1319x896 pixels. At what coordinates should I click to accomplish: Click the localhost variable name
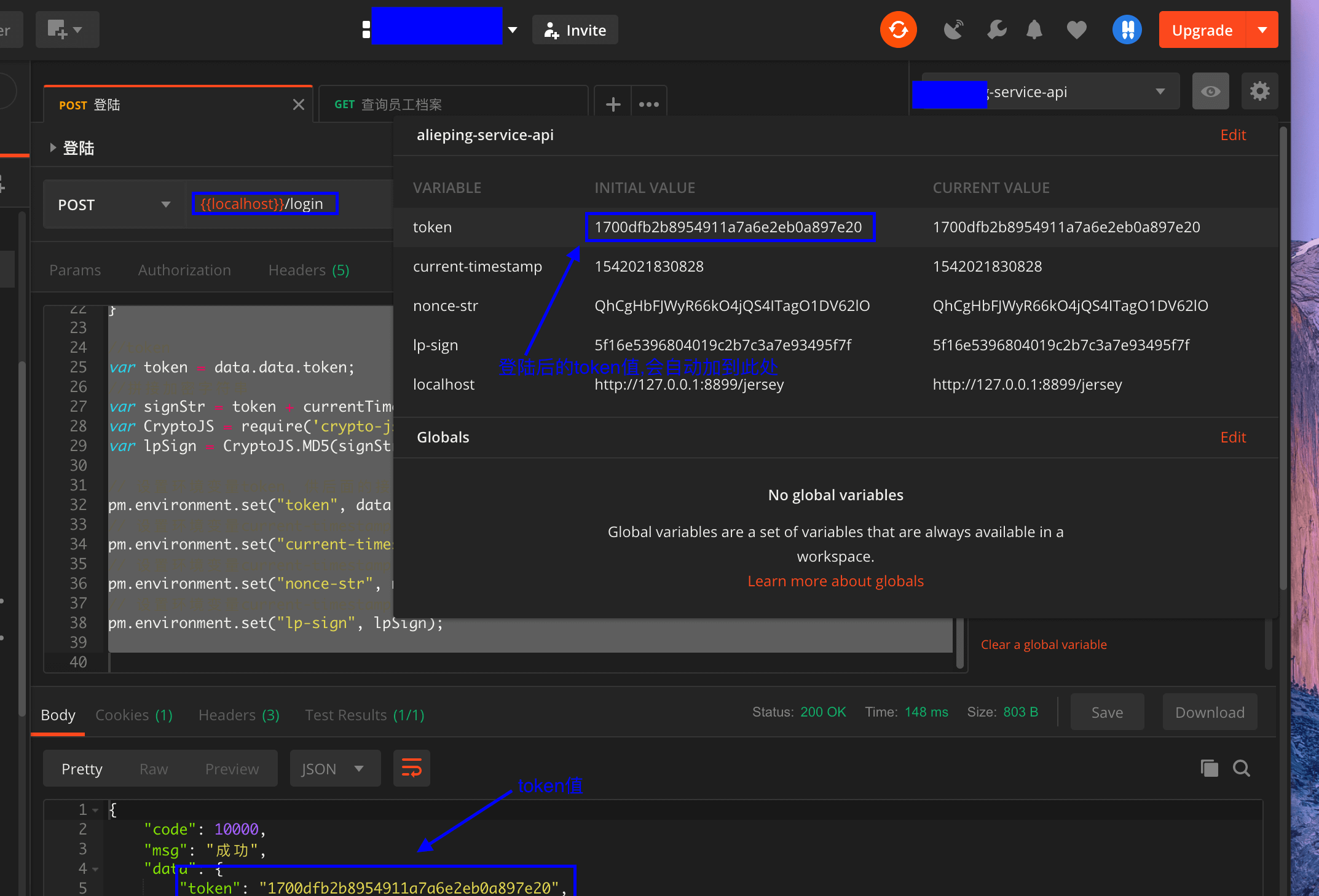coord(444,384)
